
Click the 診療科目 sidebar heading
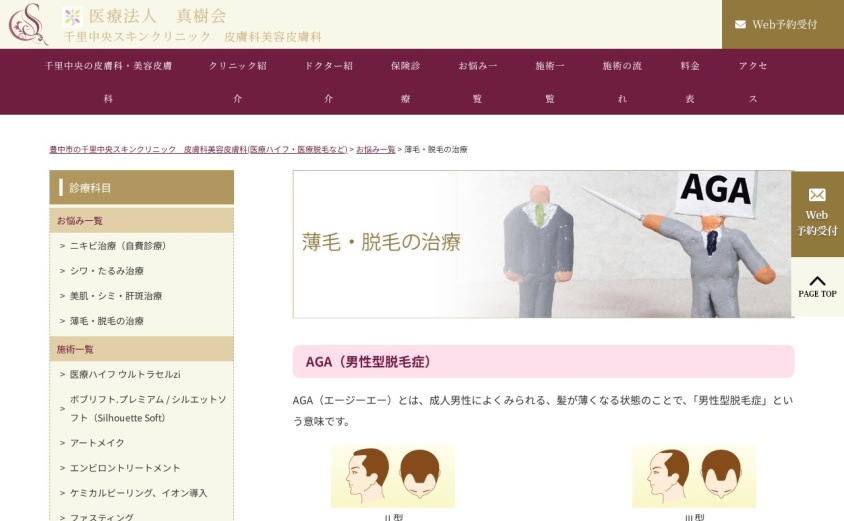coord(142,187)
